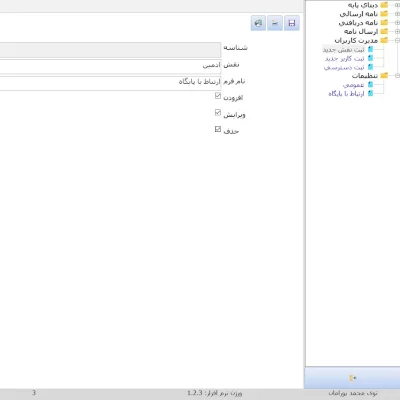This screenshot has width=400, height=400.
Task: Toggle the افزودن checkbox
Action: tap(218, 96)
